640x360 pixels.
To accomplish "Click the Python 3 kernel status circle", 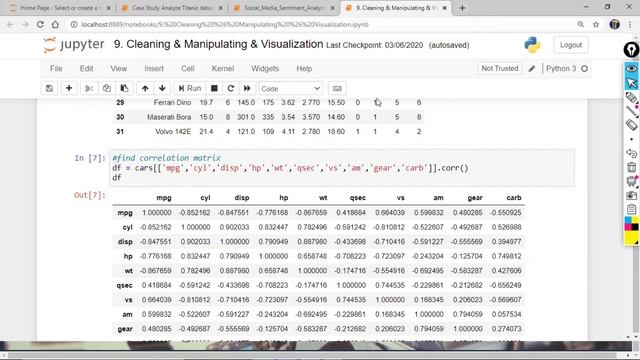I will [x=584, y=69].
